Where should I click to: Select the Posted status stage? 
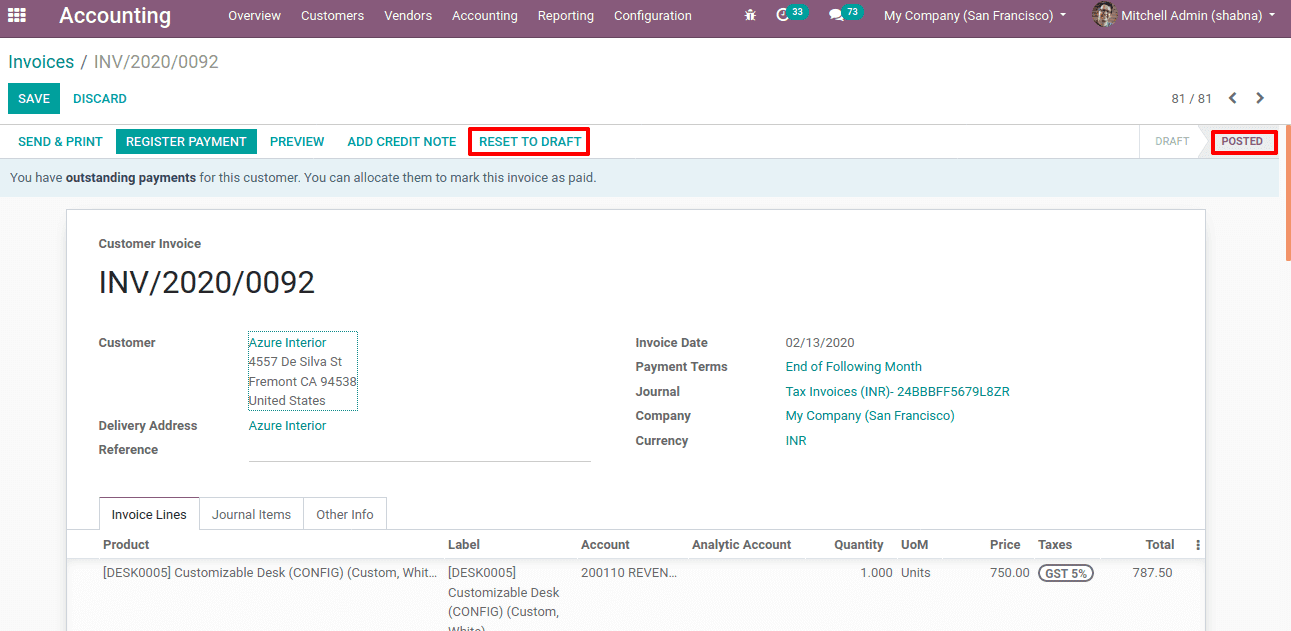point(1243,142)
